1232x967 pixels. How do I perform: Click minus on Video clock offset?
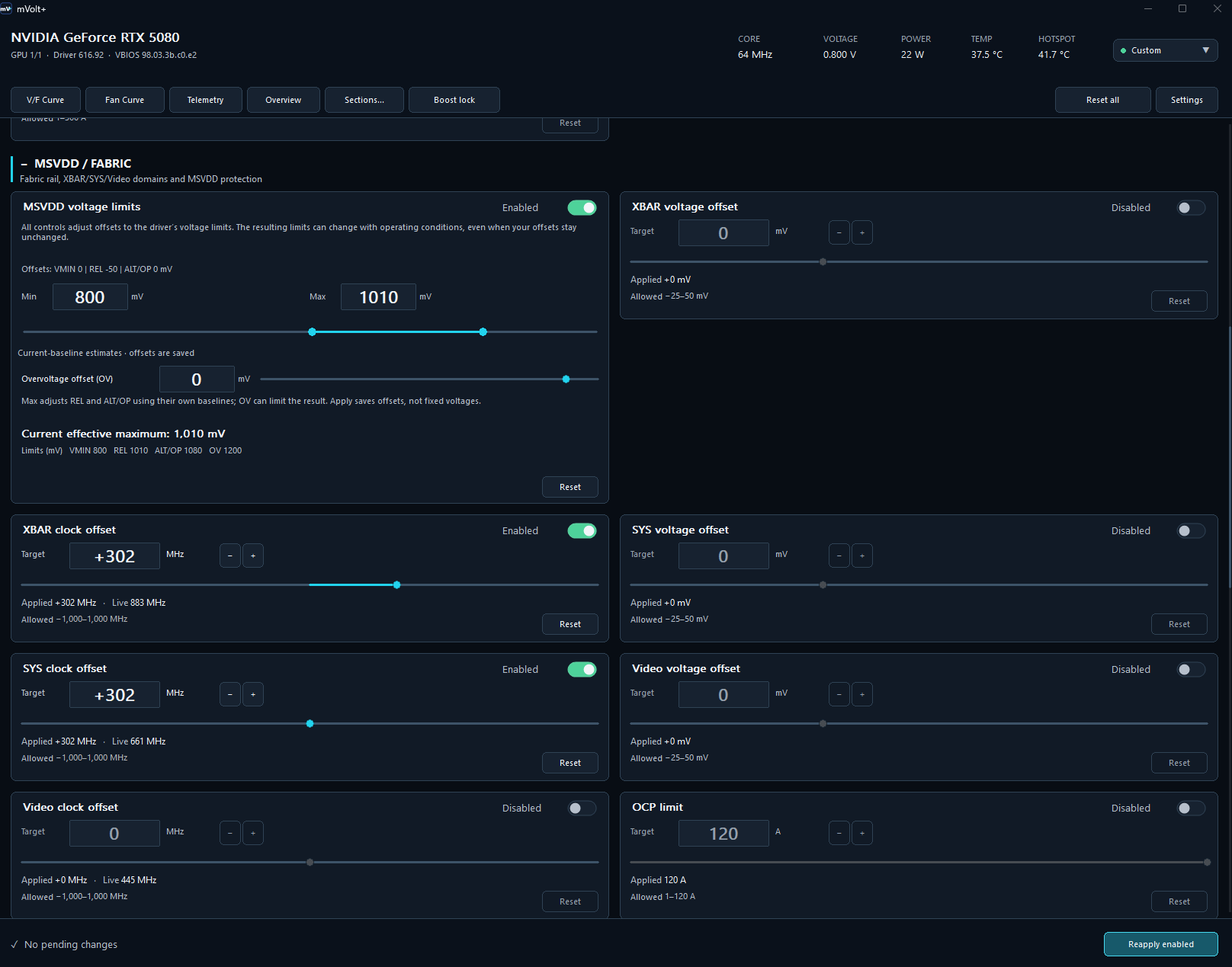[x=230, y=833]
